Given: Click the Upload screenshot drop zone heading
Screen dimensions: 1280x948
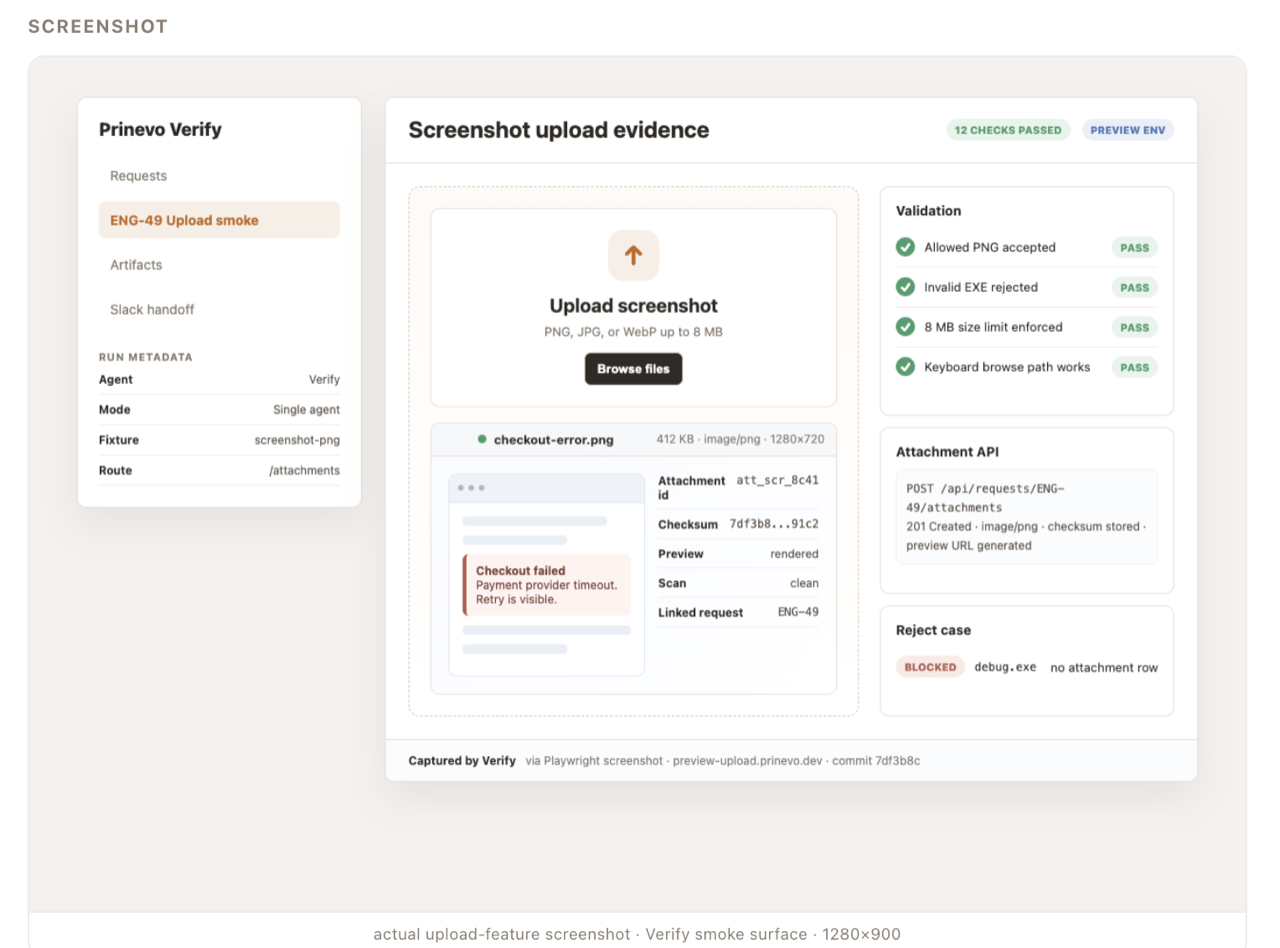Looking at the screenshot, I should point(633,306).
